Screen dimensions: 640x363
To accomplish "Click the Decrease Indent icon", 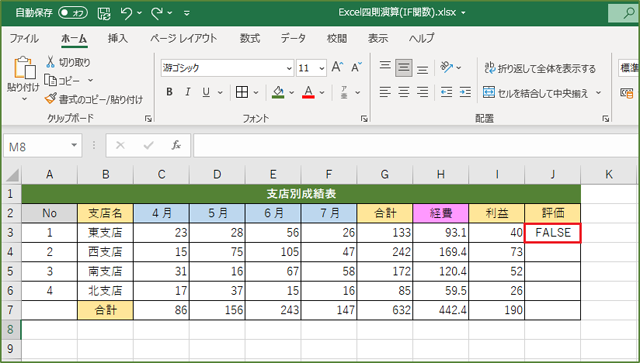I will 447,92.
